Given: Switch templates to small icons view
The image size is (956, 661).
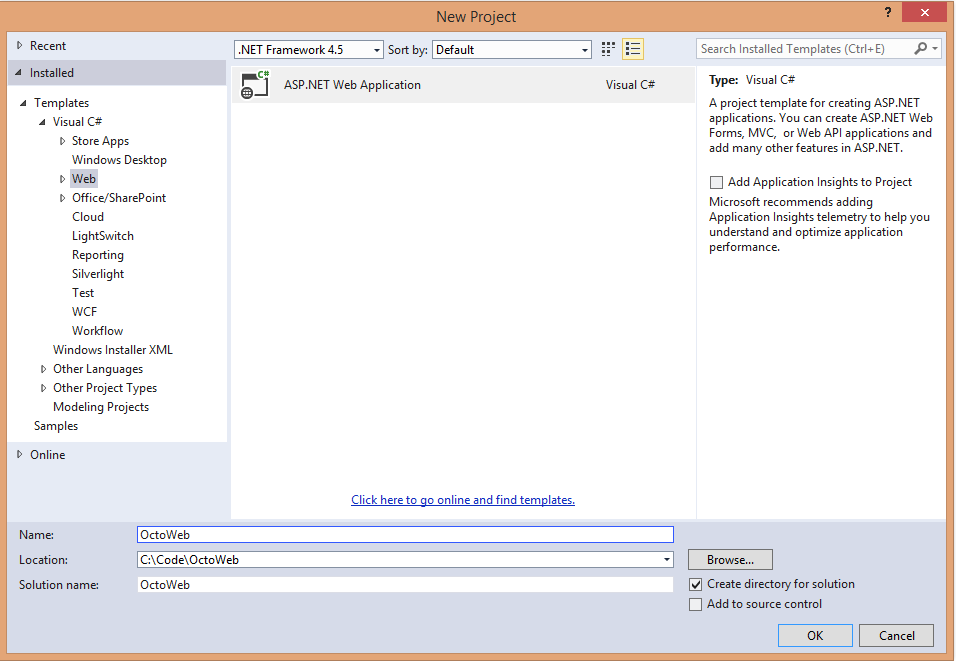Looking at the screenshot, I should click(608, 48).
